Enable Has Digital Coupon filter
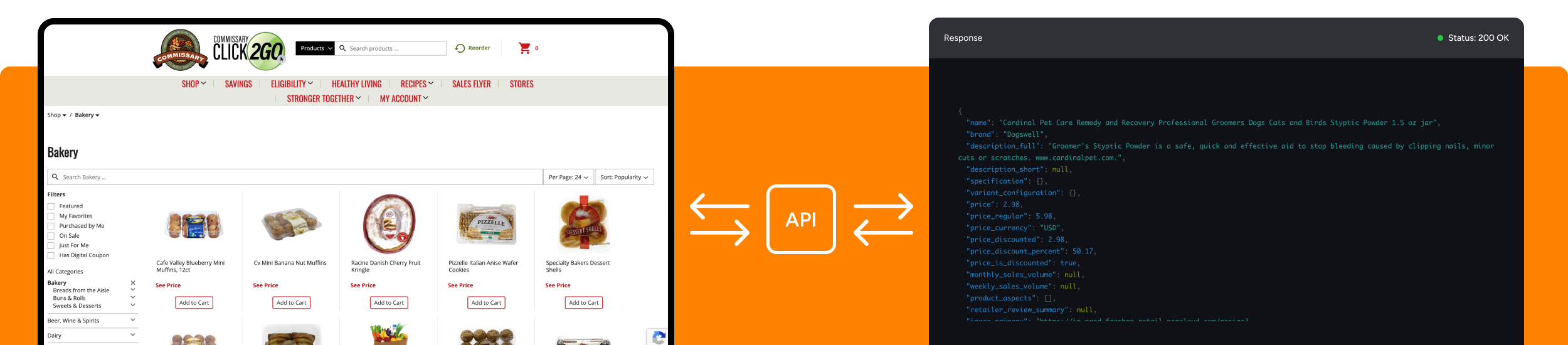1568x345 pixels. click(51, 255)
